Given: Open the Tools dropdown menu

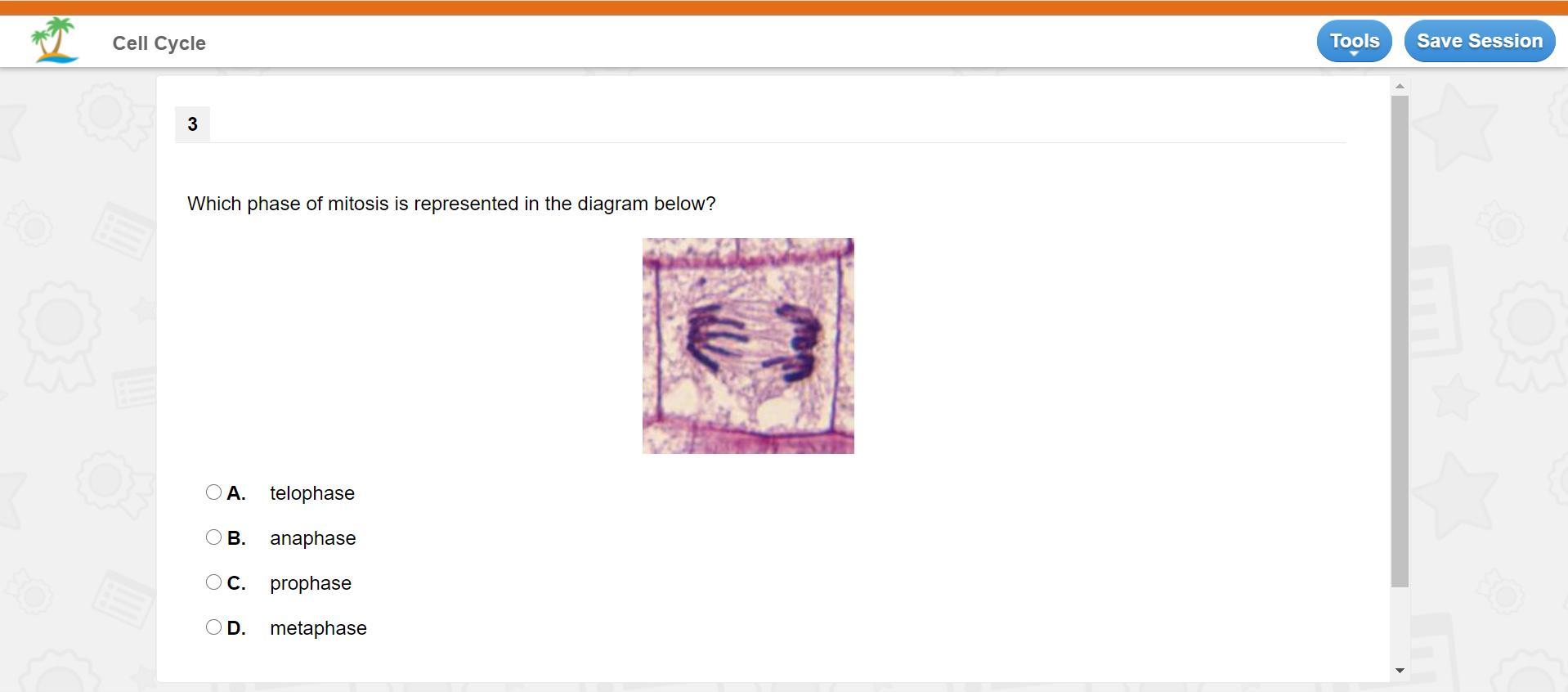Looking at the screenshot, I should click(x=1354, y=41).
